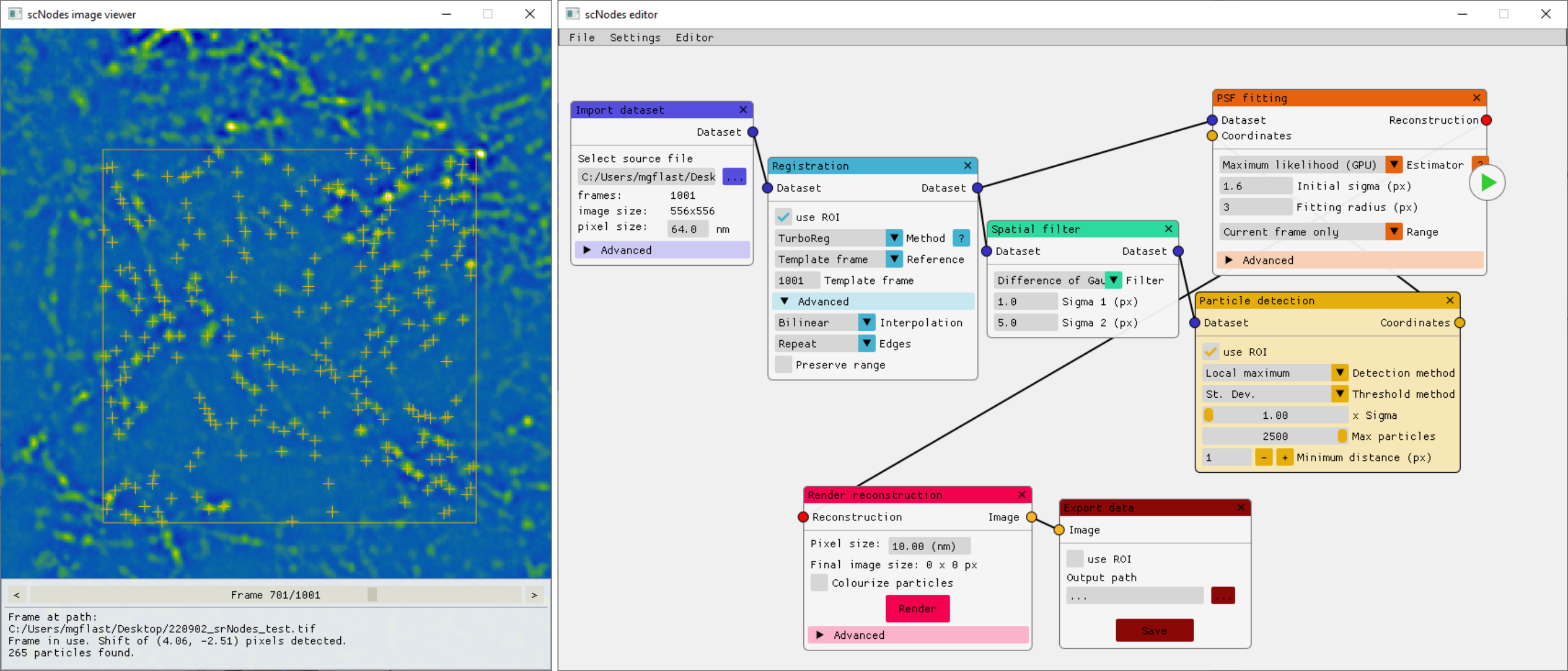Open the Estimator Maximum likelihood dropdown
The image size is (1568, 671).
click(x=1393, y=165)
